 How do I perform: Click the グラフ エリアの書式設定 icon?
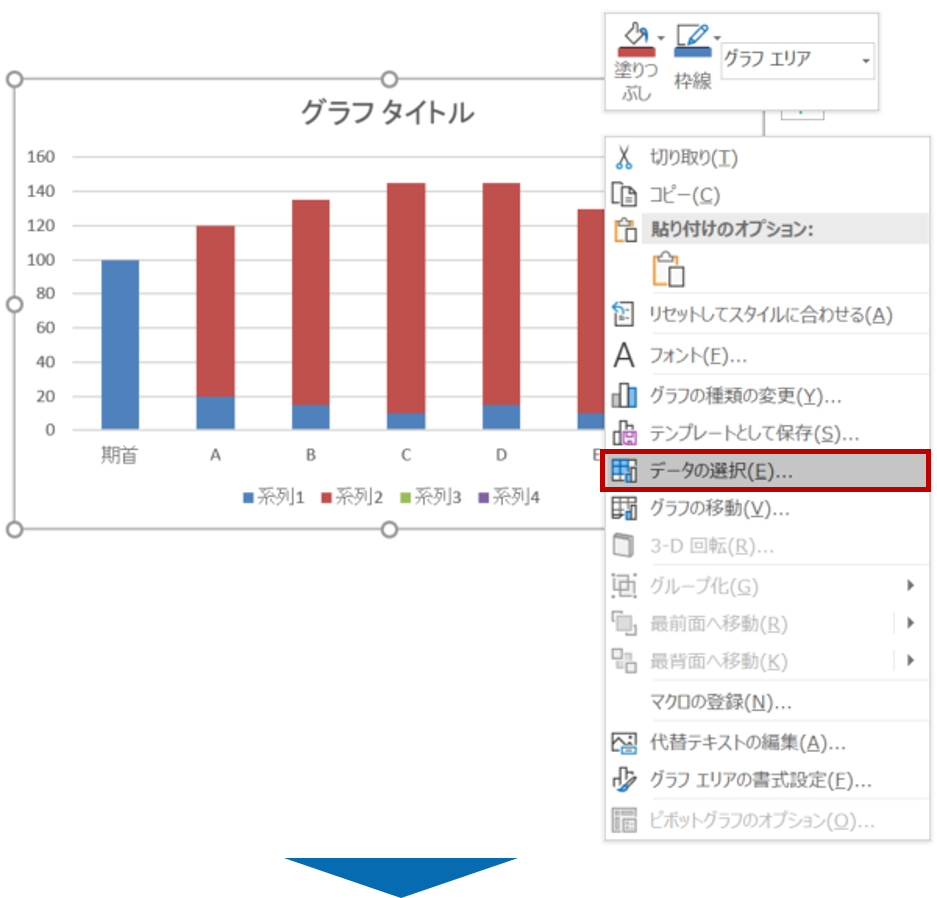pos(624,780)
